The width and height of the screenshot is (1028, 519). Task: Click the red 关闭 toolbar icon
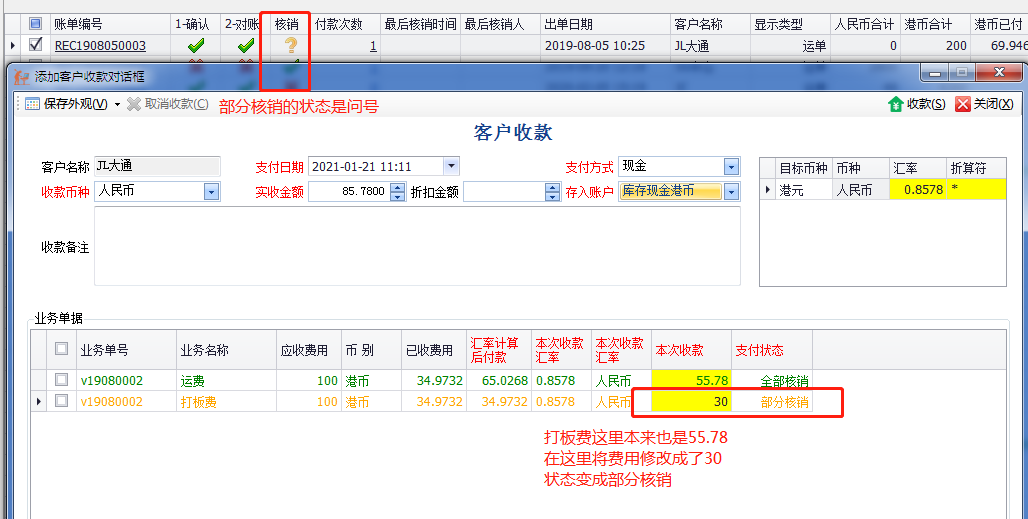click(x=963, y=104)
